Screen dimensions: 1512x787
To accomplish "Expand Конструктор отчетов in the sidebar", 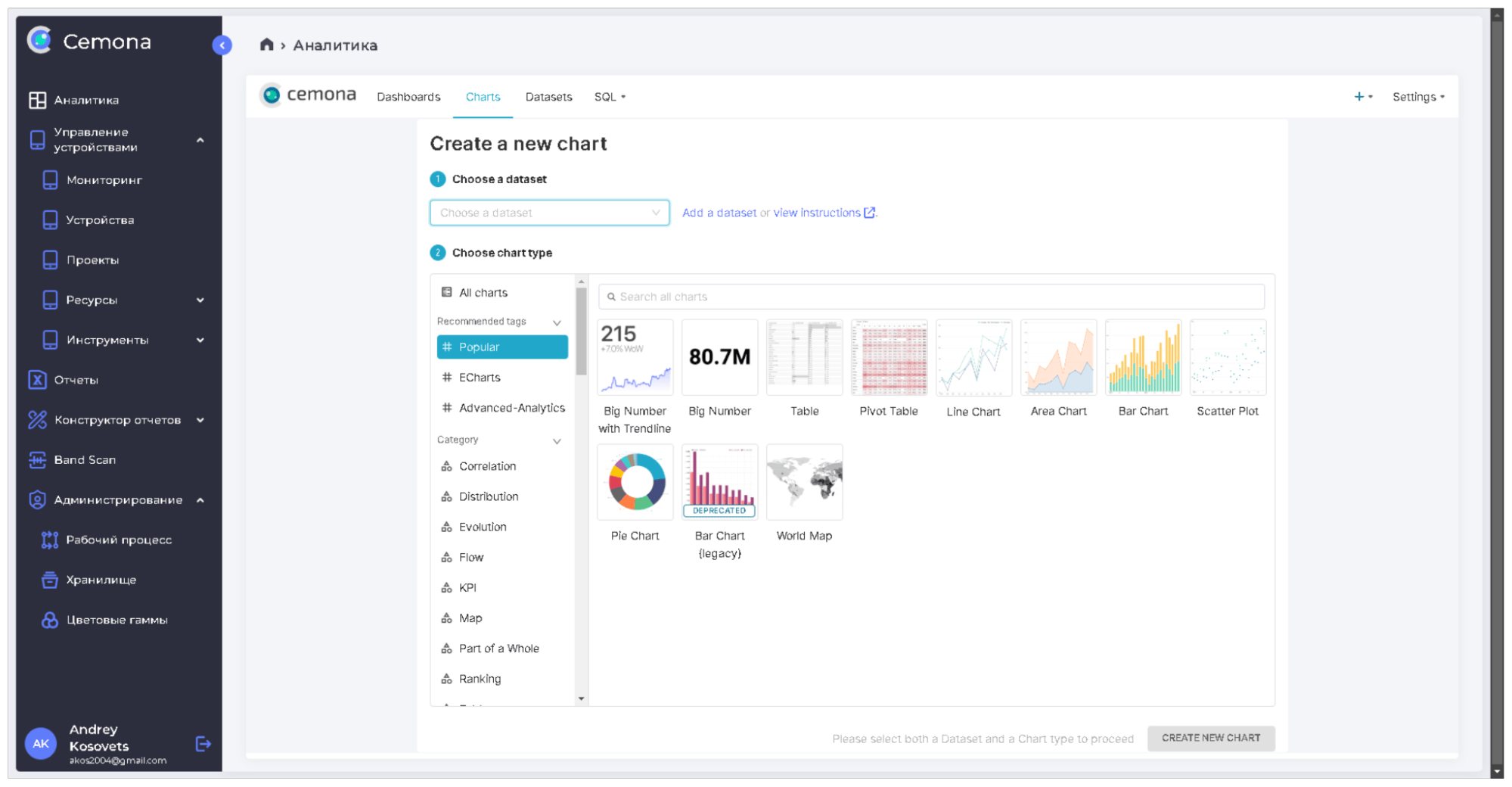I will pos(200,420).
